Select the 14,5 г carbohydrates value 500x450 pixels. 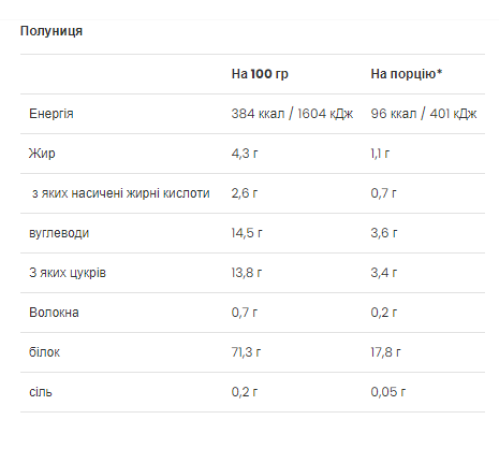pyautogui.click(x=247, y=233)
